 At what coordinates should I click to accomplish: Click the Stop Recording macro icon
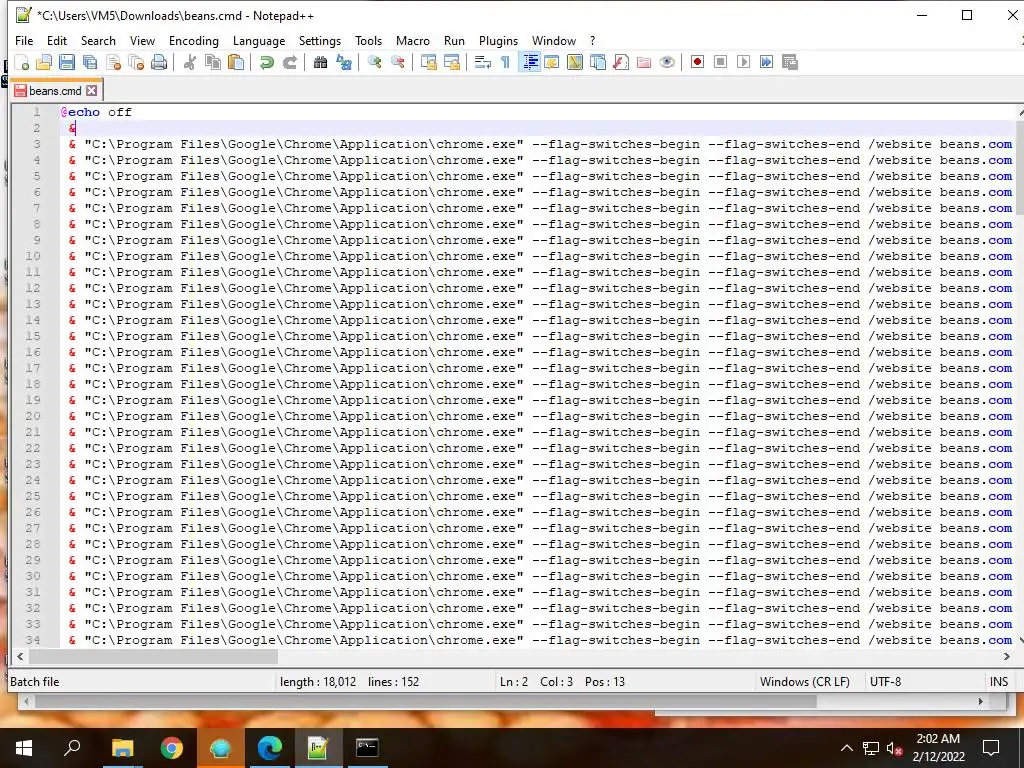pyautogui.click(x=720, y=62)
